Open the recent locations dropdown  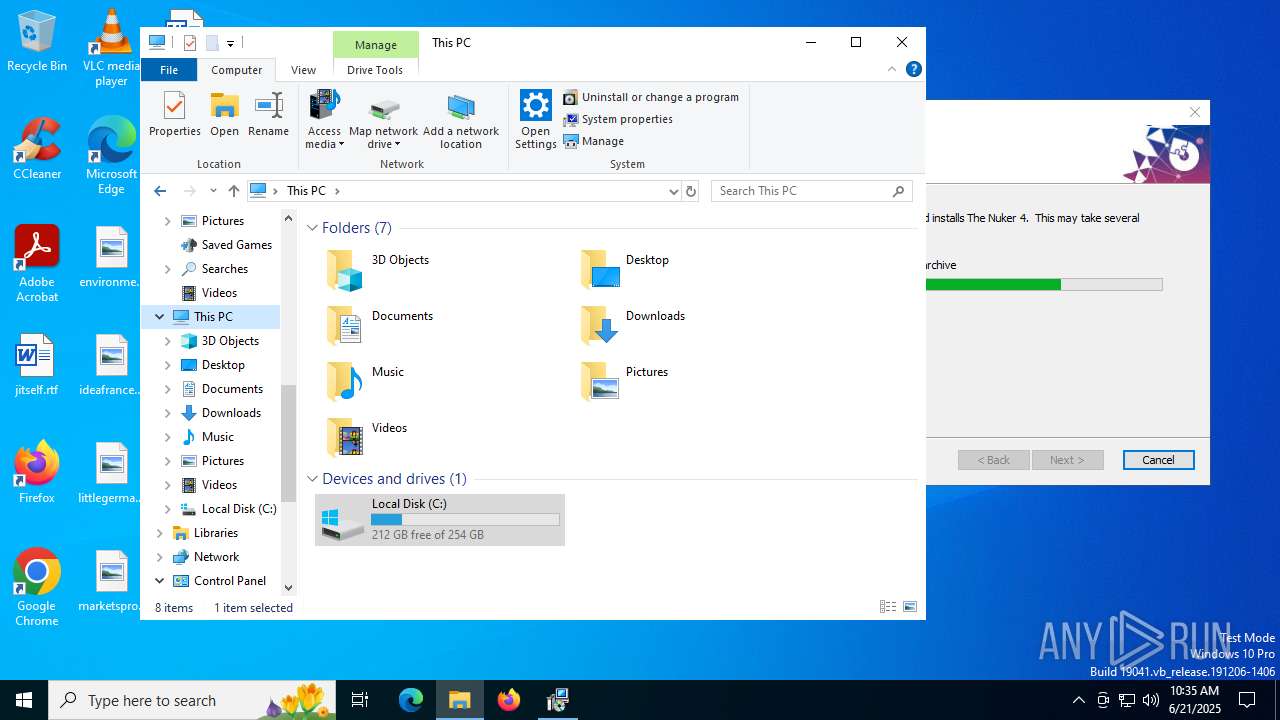coord(213,190)
